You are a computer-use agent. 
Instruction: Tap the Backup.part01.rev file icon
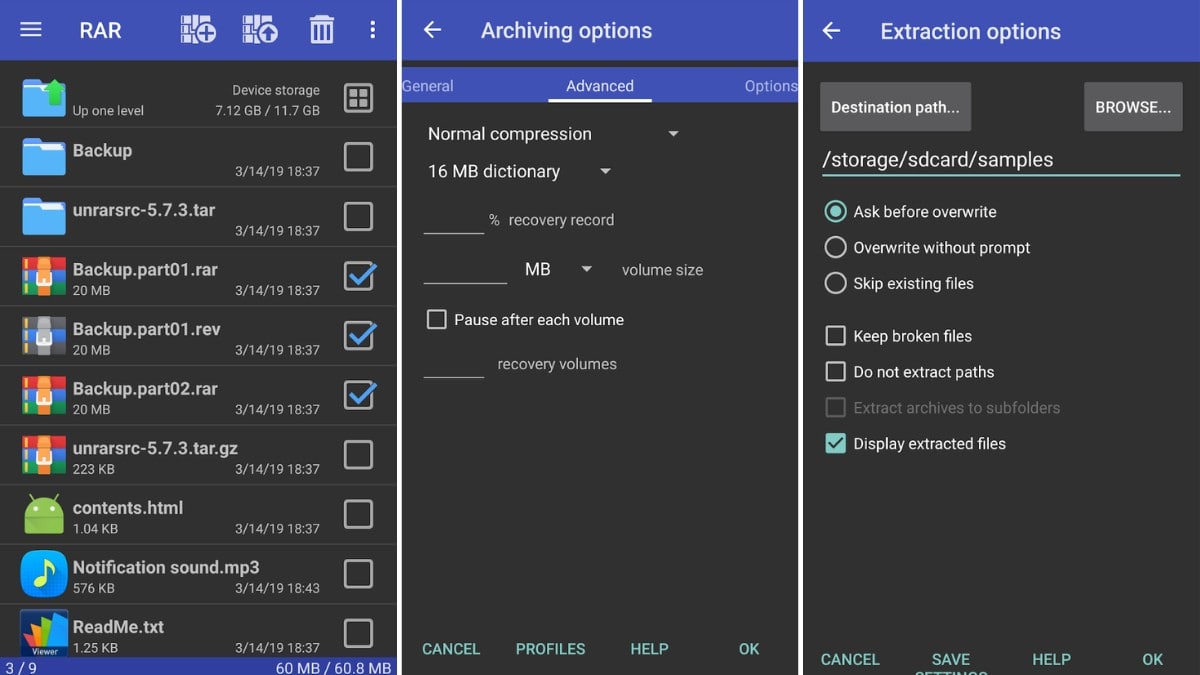(44, 336)
